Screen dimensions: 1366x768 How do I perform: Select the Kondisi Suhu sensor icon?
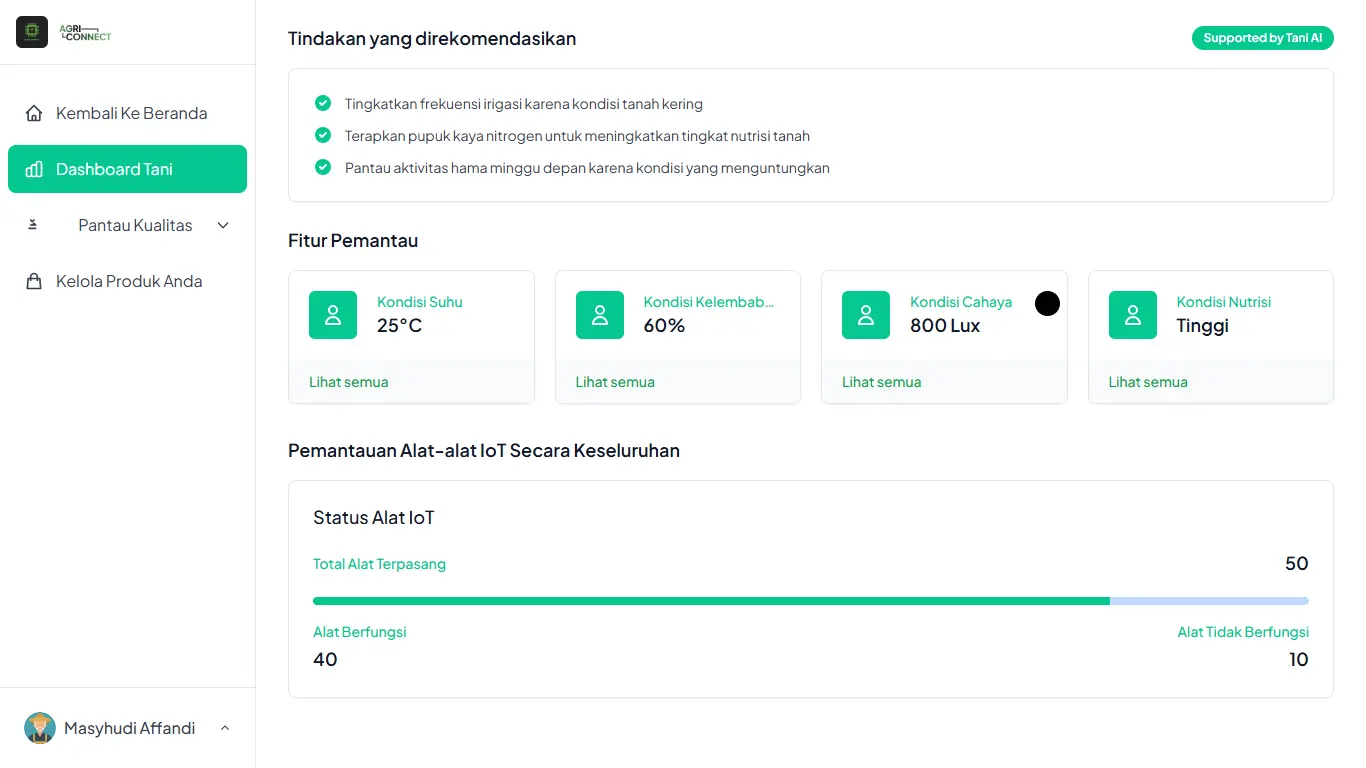(332, 314)
